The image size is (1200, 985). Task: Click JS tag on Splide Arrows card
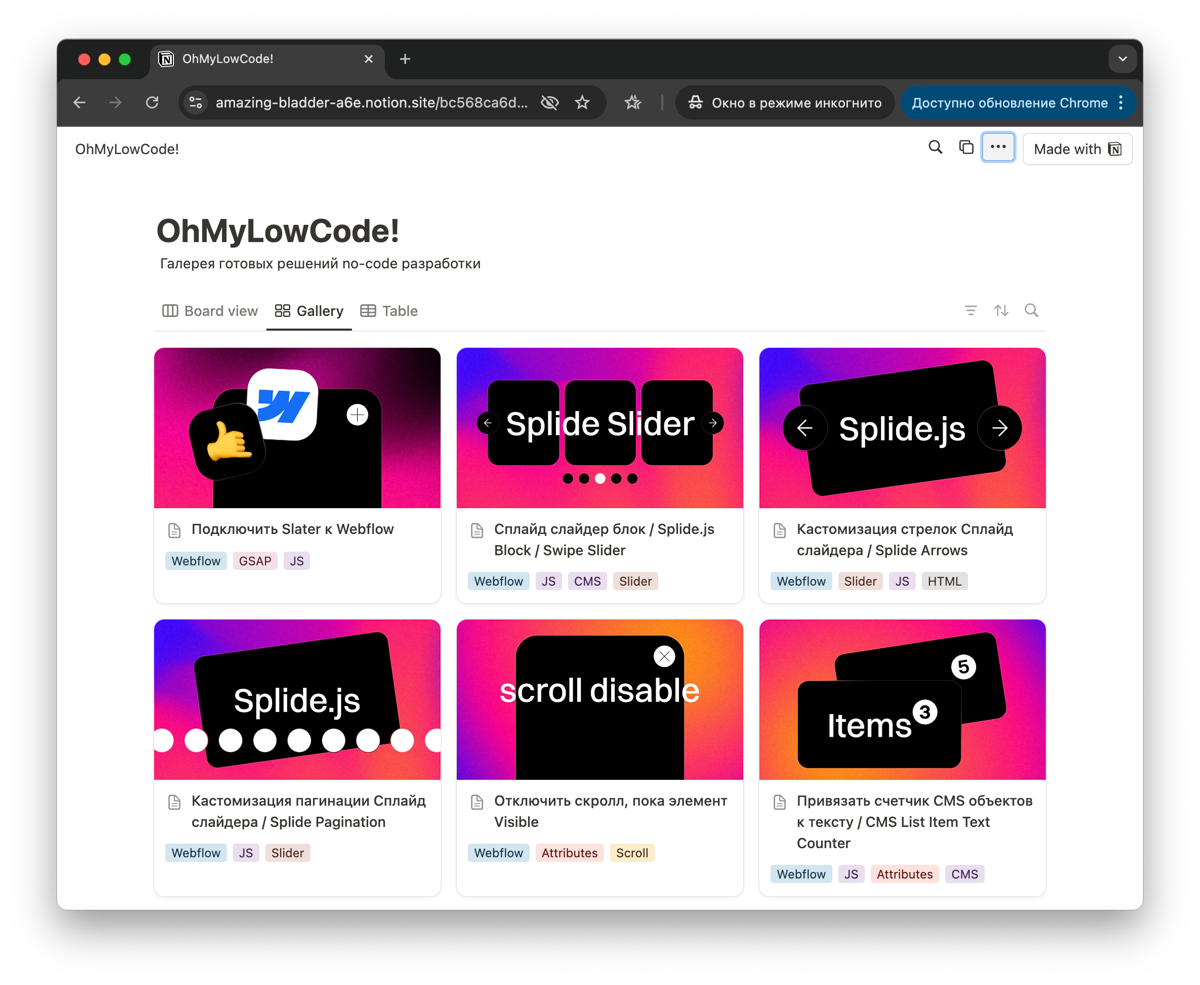pyautogui.click(x=902, y=581)
